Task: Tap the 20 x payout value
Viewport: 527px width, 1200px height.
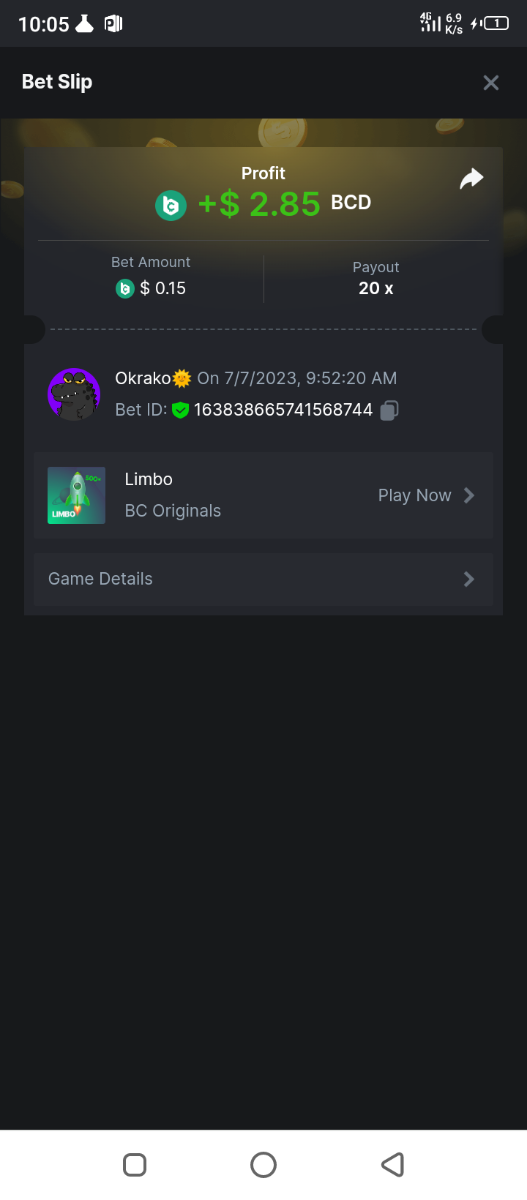Action: pos(376,289)
